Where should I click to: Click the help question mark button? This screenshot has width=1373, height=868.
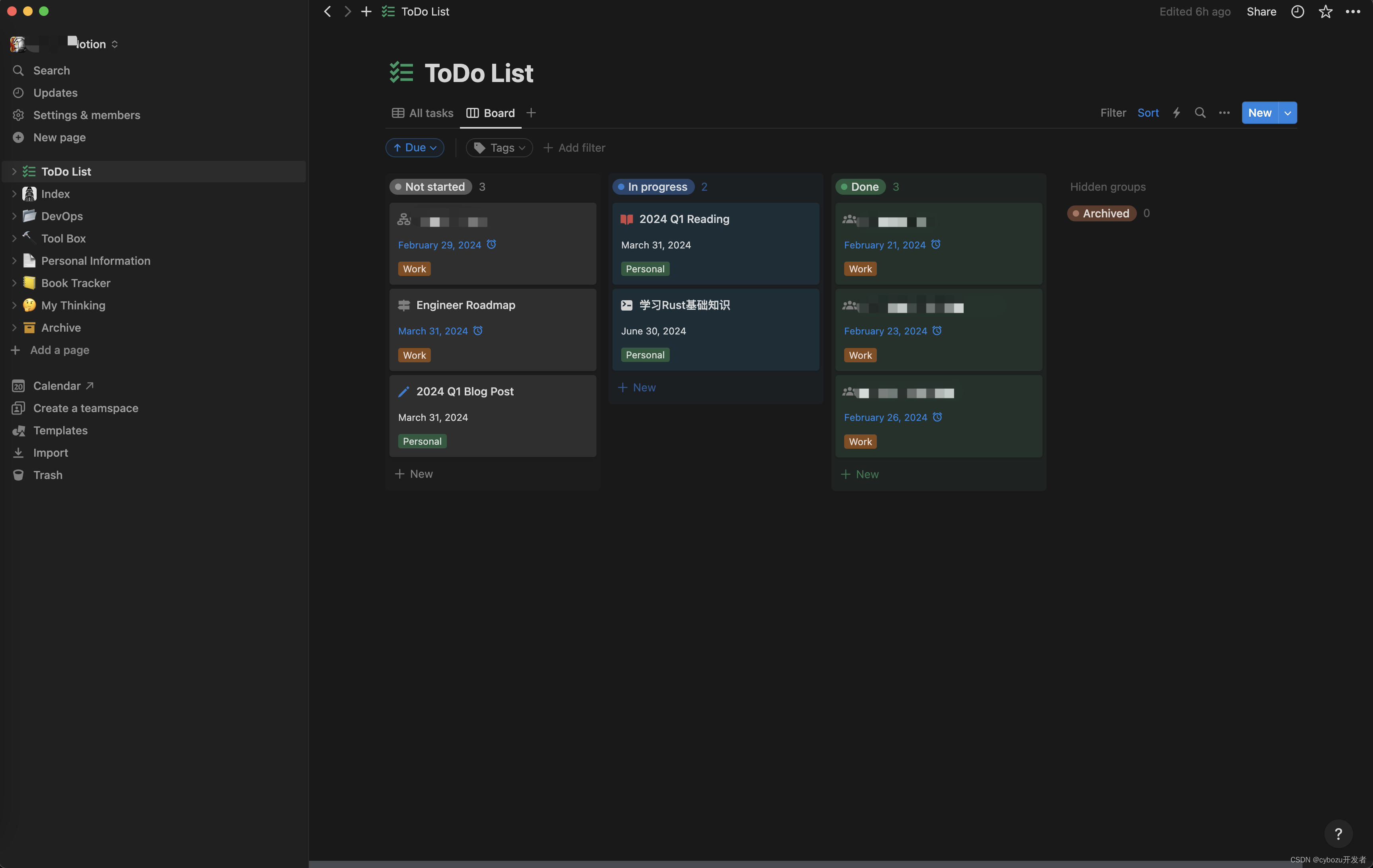coord(1338,834)
